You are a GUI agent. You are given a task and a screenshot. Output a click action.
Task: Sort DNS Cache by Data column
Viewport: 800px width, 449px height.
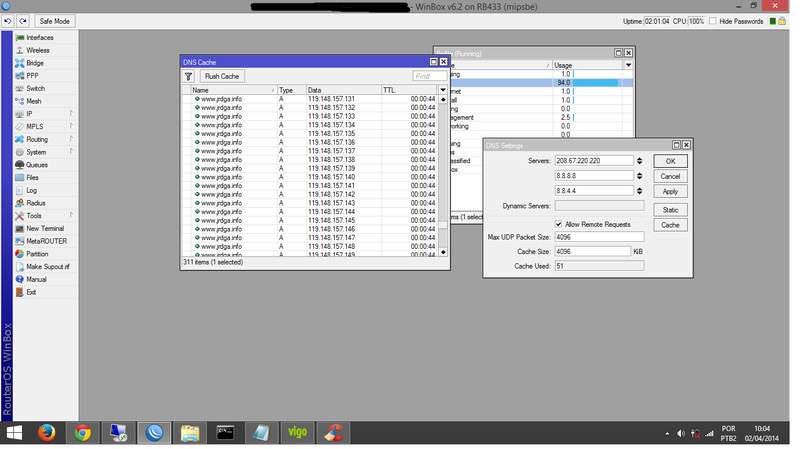[343, 90]
